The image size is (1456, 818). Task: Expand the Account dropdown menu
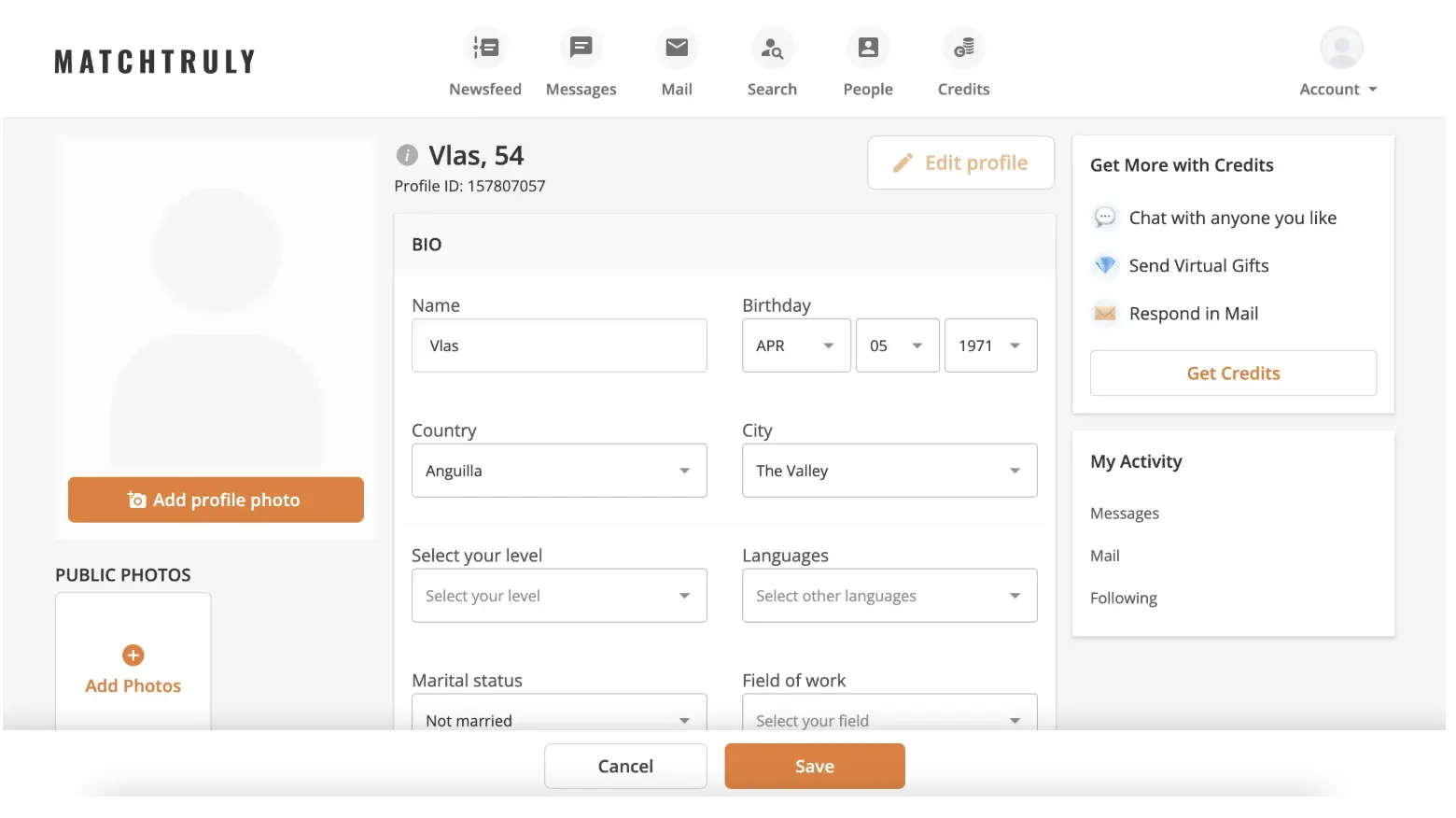click(1340, 90)
